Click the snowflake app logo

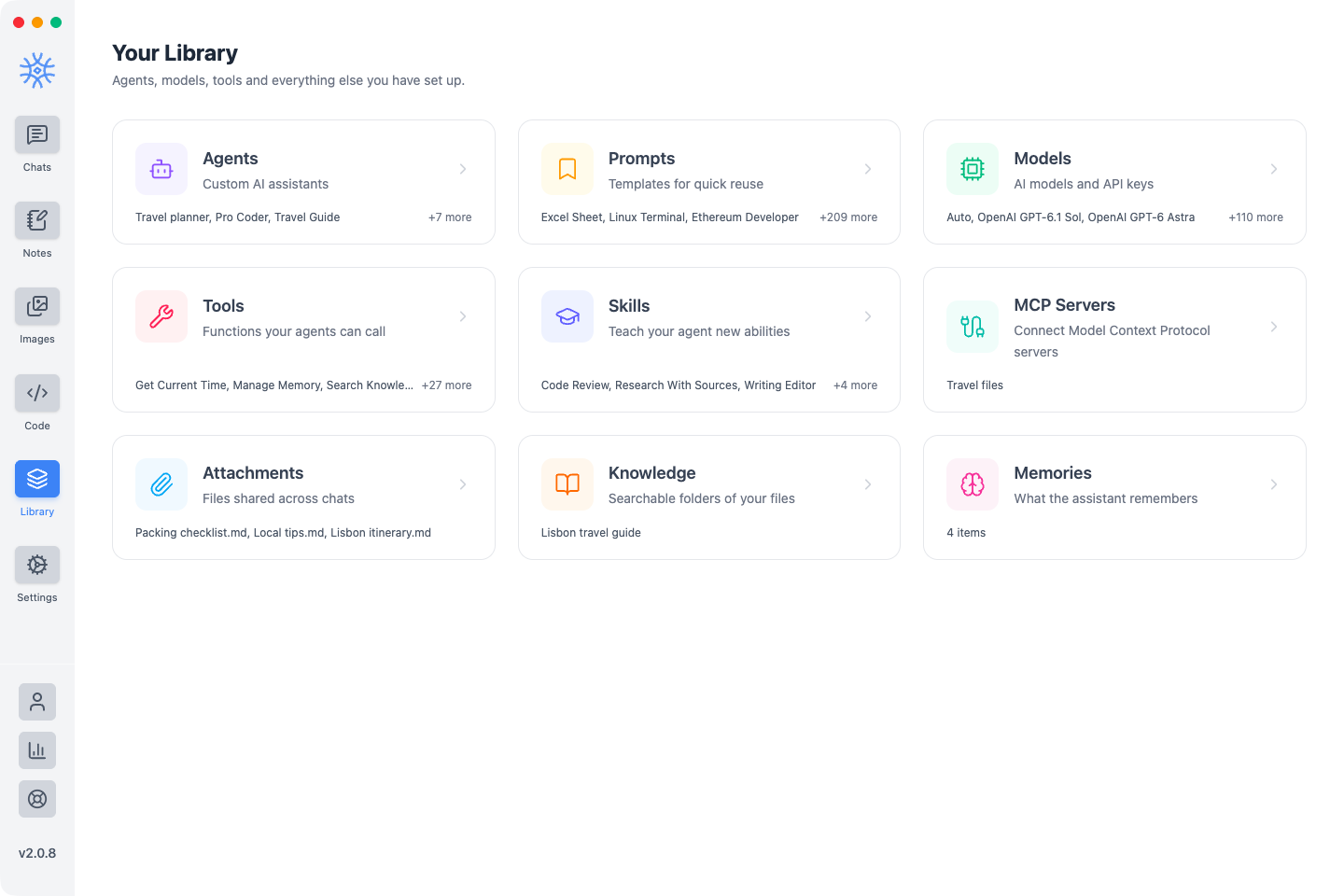click(x=37, y=70)
